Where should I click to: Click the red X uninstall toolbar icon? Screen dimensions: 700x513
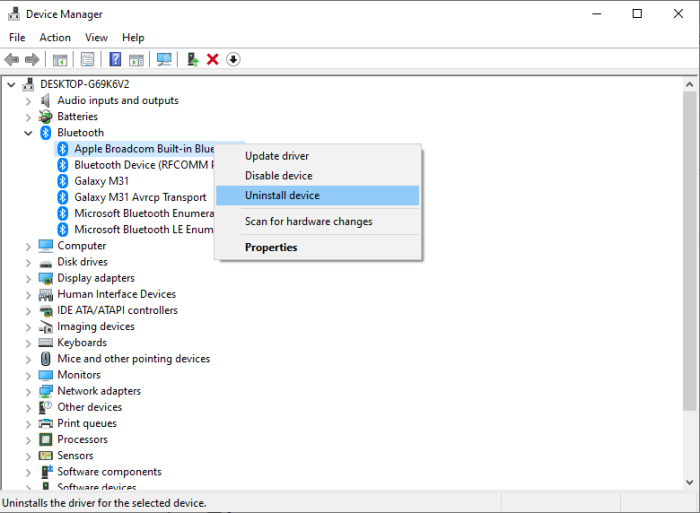212,59
